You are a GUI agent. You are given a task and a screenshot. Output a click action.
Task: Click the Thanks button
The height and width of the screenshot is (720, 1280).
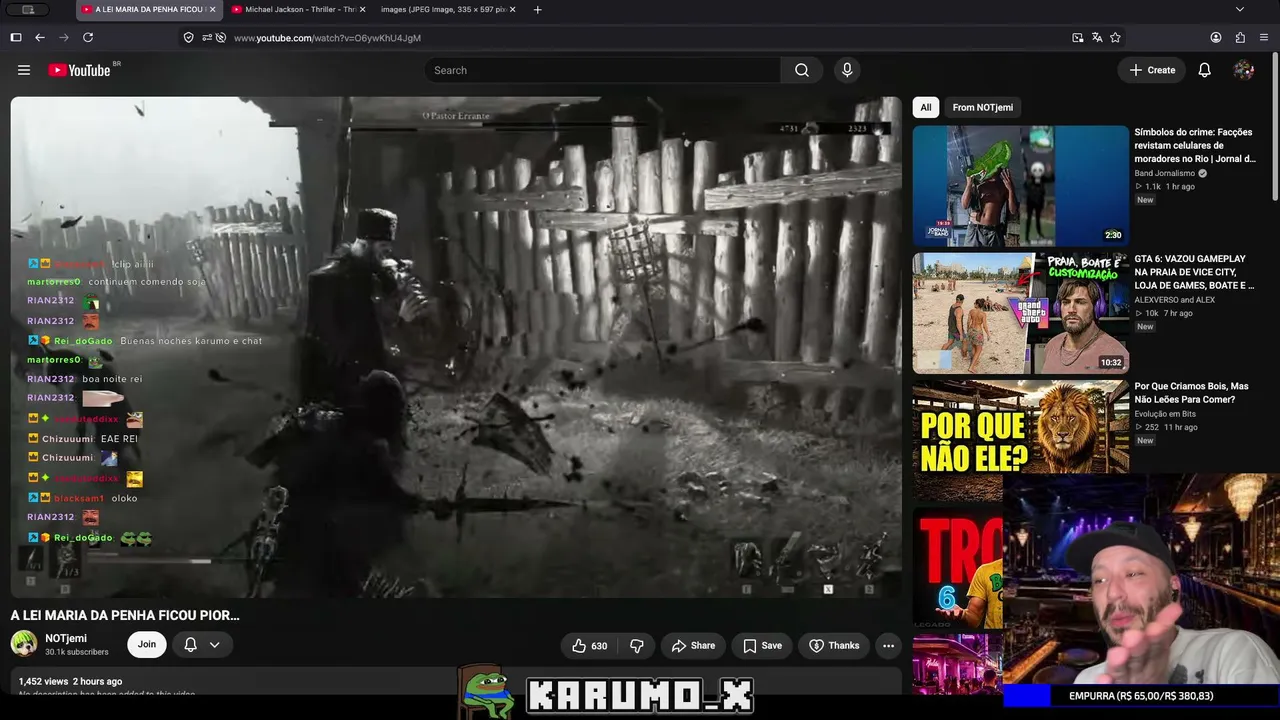(834, 646)
